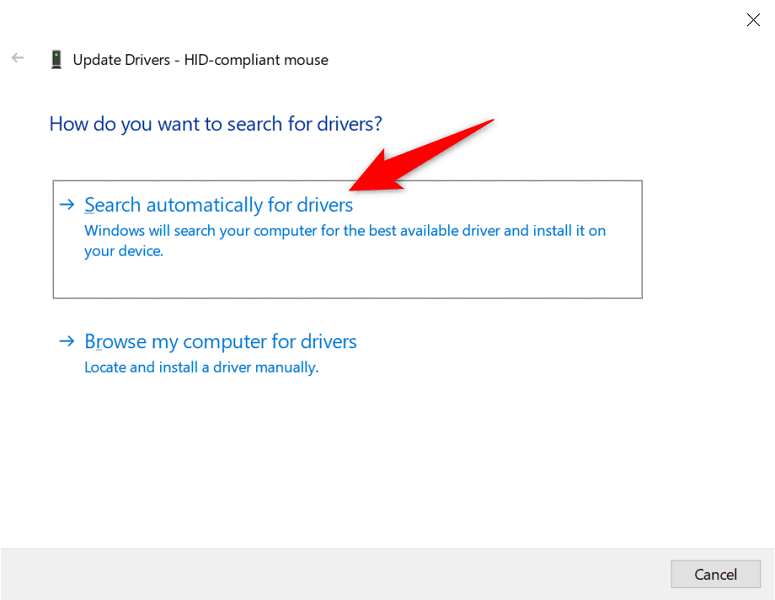Cancel the driver update wizard
Screen dimensions: 775x600
(715, 574)
